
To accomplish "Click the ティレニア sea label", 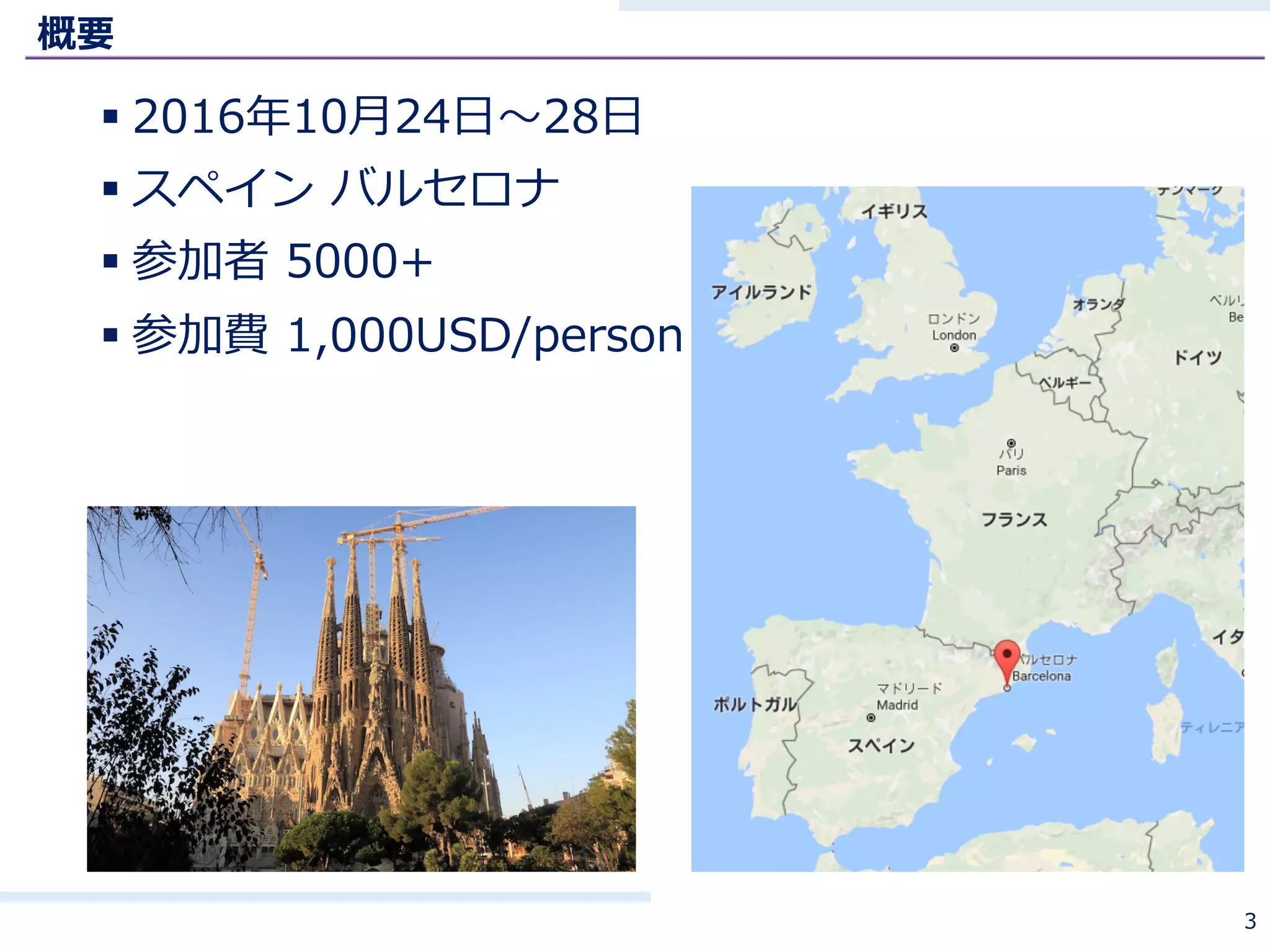I will 1212,726.
